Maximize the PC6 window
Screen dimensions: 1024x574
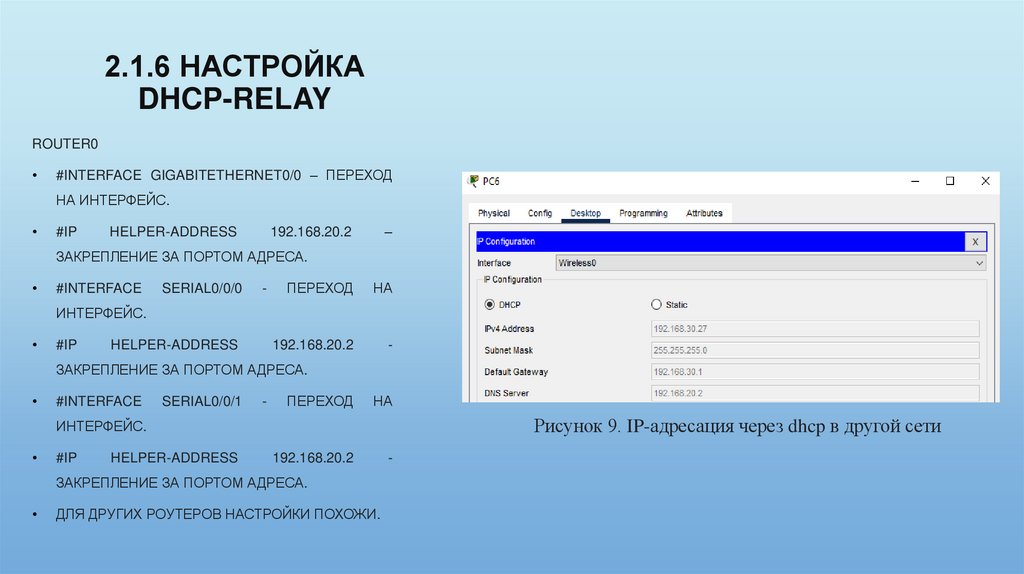point(950,182)
